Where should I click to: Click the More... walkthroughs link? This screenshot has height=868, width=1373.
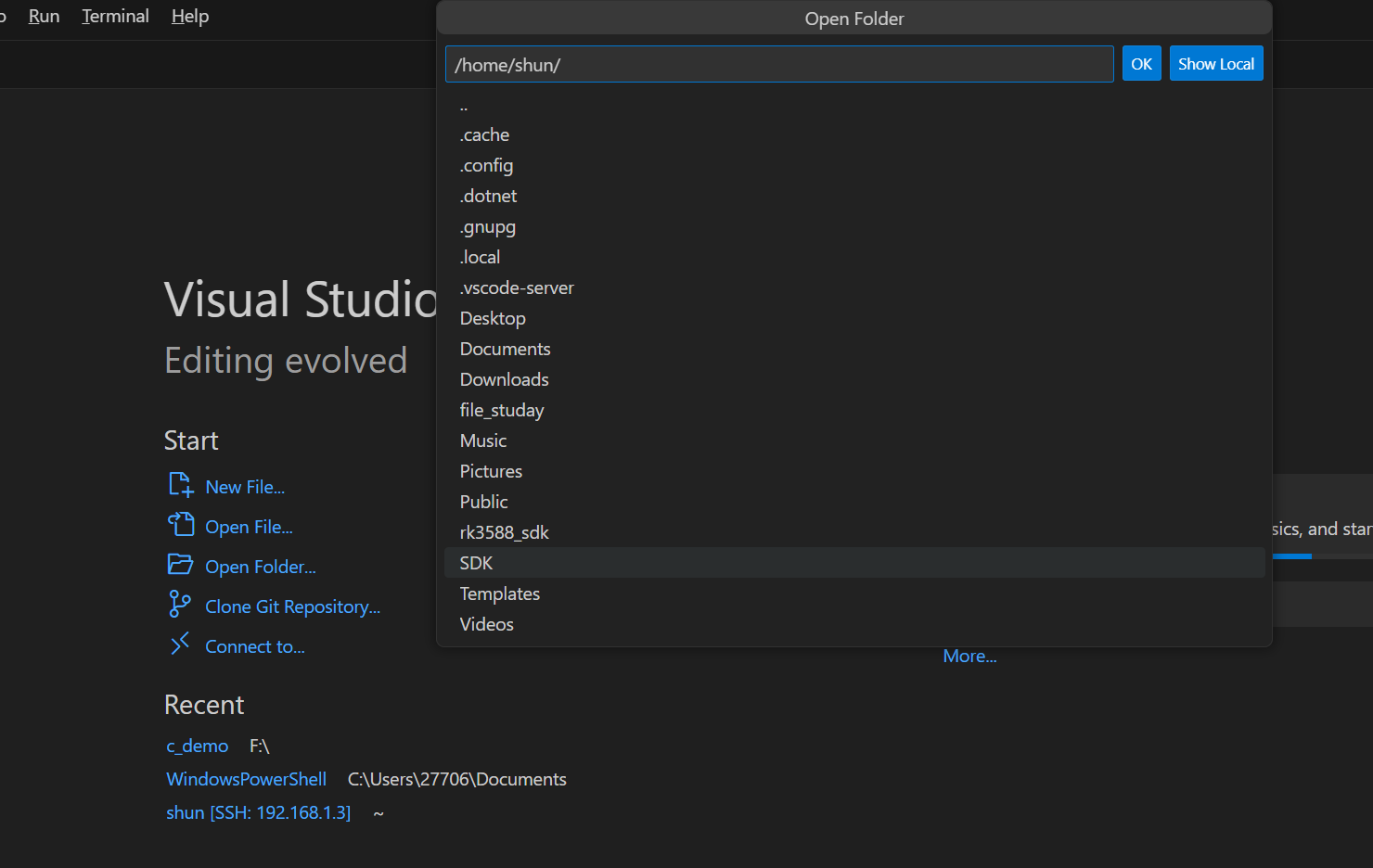969,656
